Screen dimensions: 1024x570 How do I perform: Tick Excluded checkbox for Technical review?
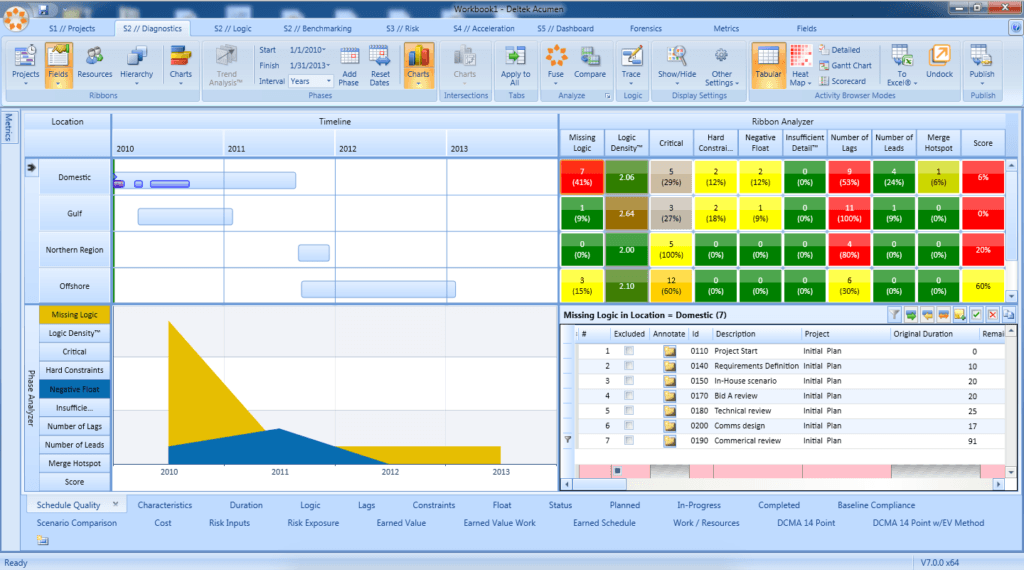pos(629,411)
